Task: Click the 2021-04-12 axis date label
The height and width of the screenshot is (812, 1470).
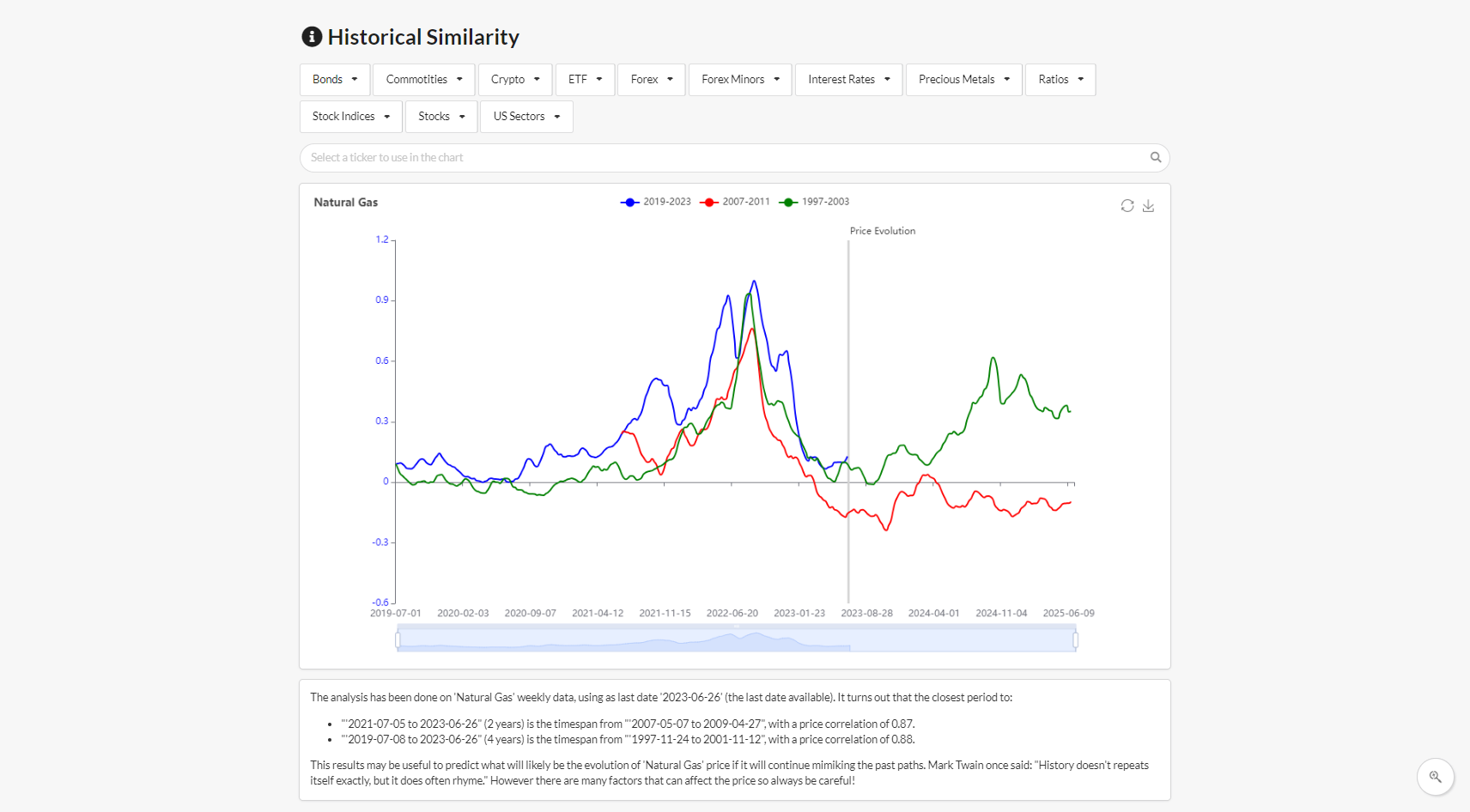Action: pyautogui.click(x=598, y=613)
